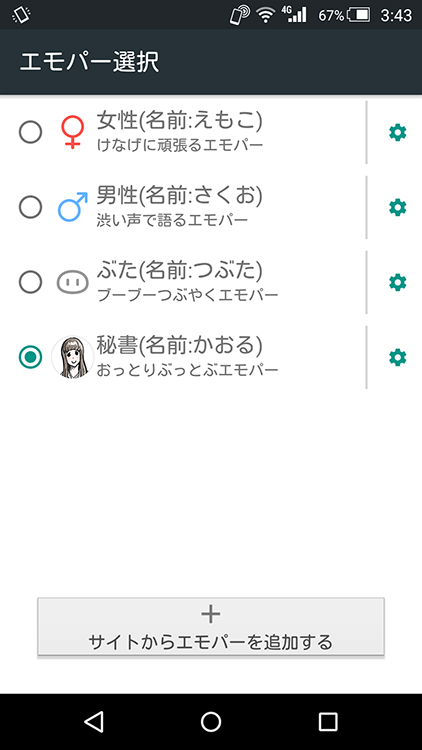Click the selected 秘書 かおる radio button
422x750 pixels.
click(31, 357)
